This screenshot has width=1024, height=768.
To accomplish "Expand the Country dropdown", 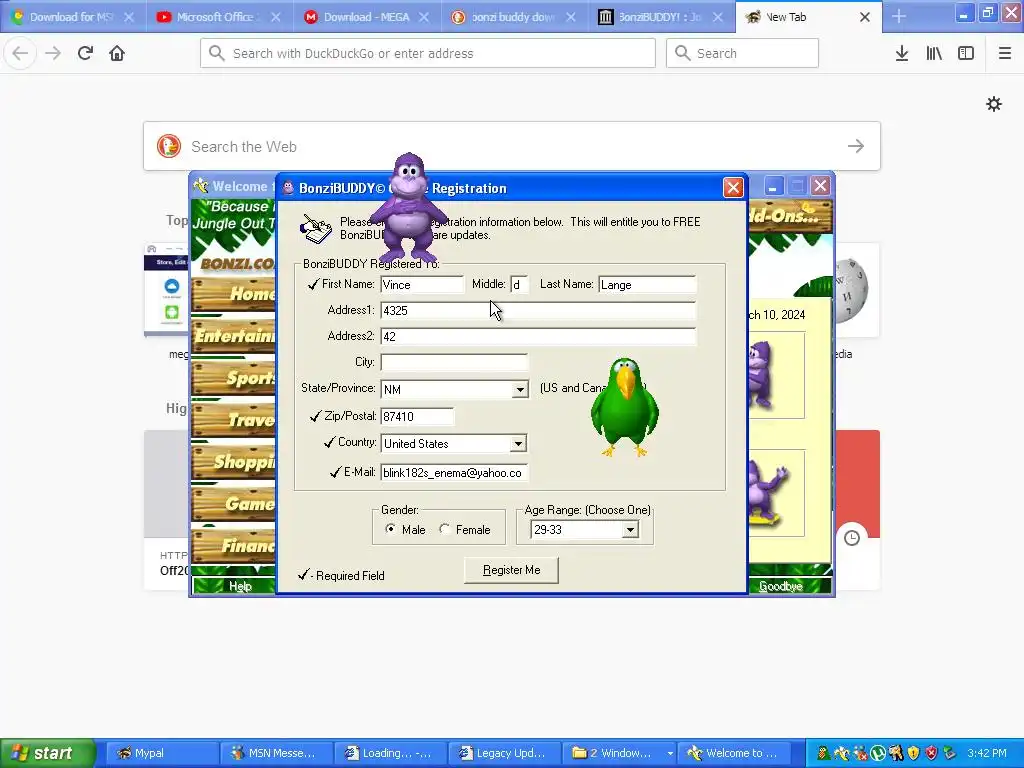I will click(518, 443).
